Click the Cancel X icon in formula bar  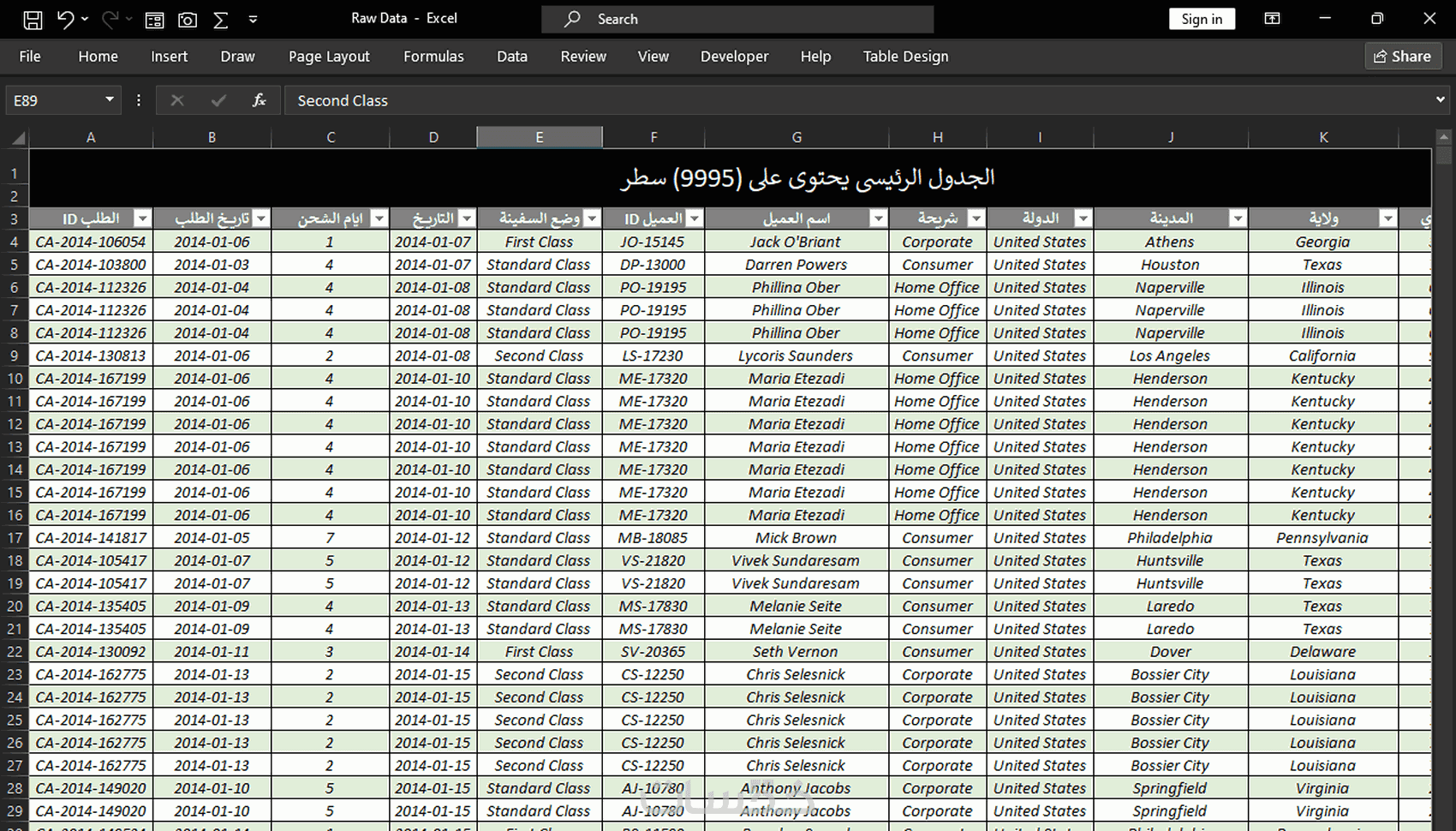point(177,100)
